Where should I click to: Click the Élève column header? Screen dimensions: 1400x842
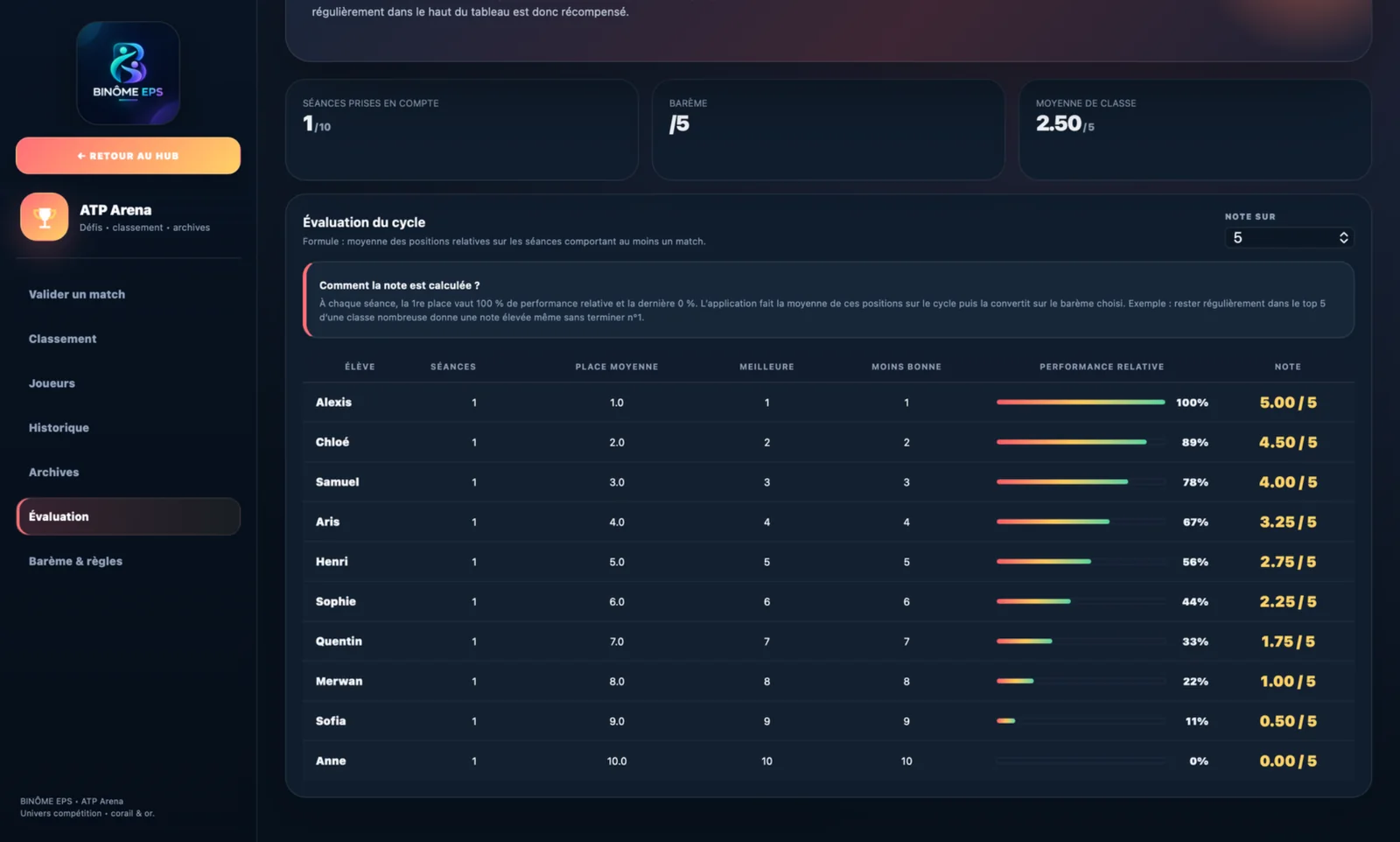pos(360,367)
